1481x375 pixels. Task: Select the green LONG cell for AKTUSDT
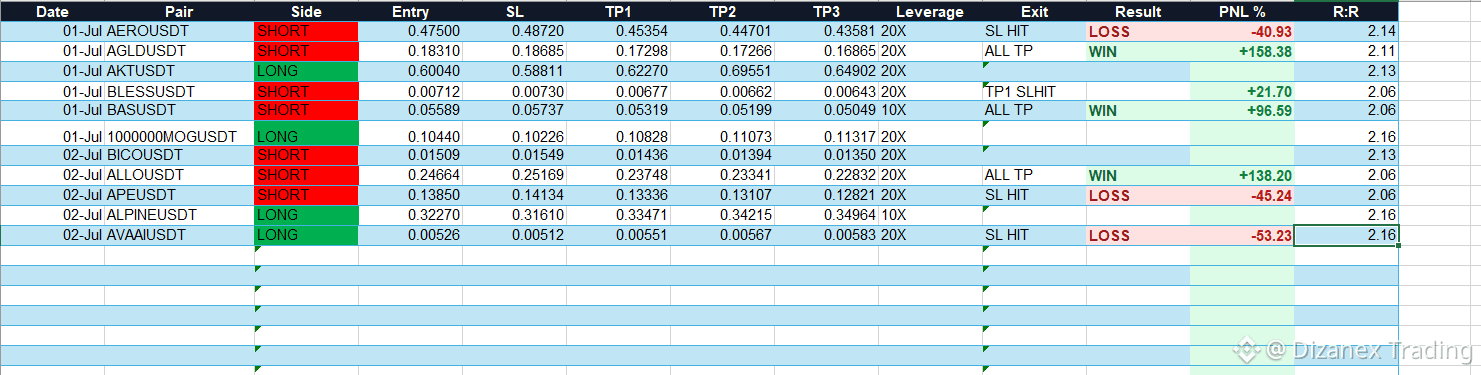point(306,71)
